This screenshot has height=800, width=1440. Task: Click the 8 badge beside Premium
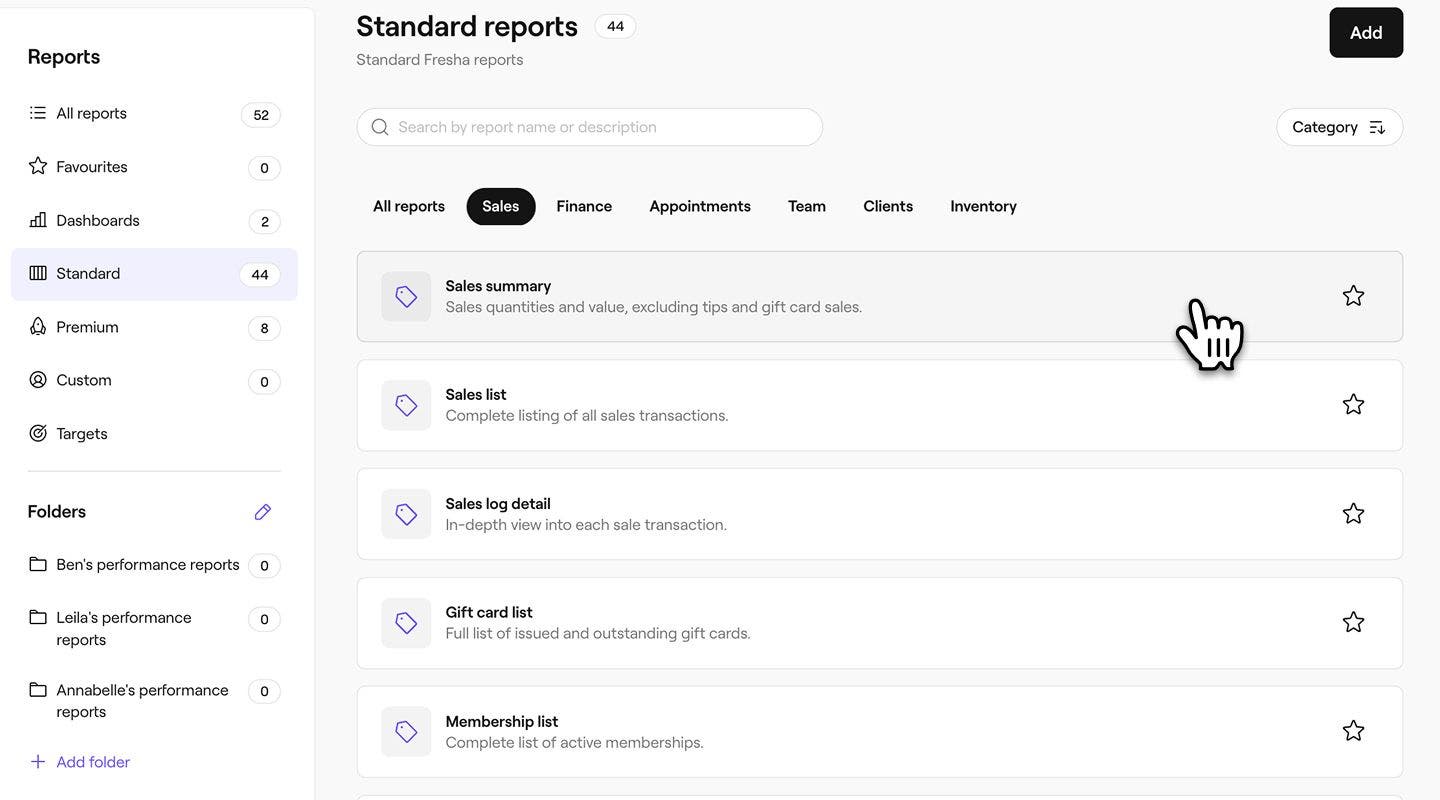264,328
